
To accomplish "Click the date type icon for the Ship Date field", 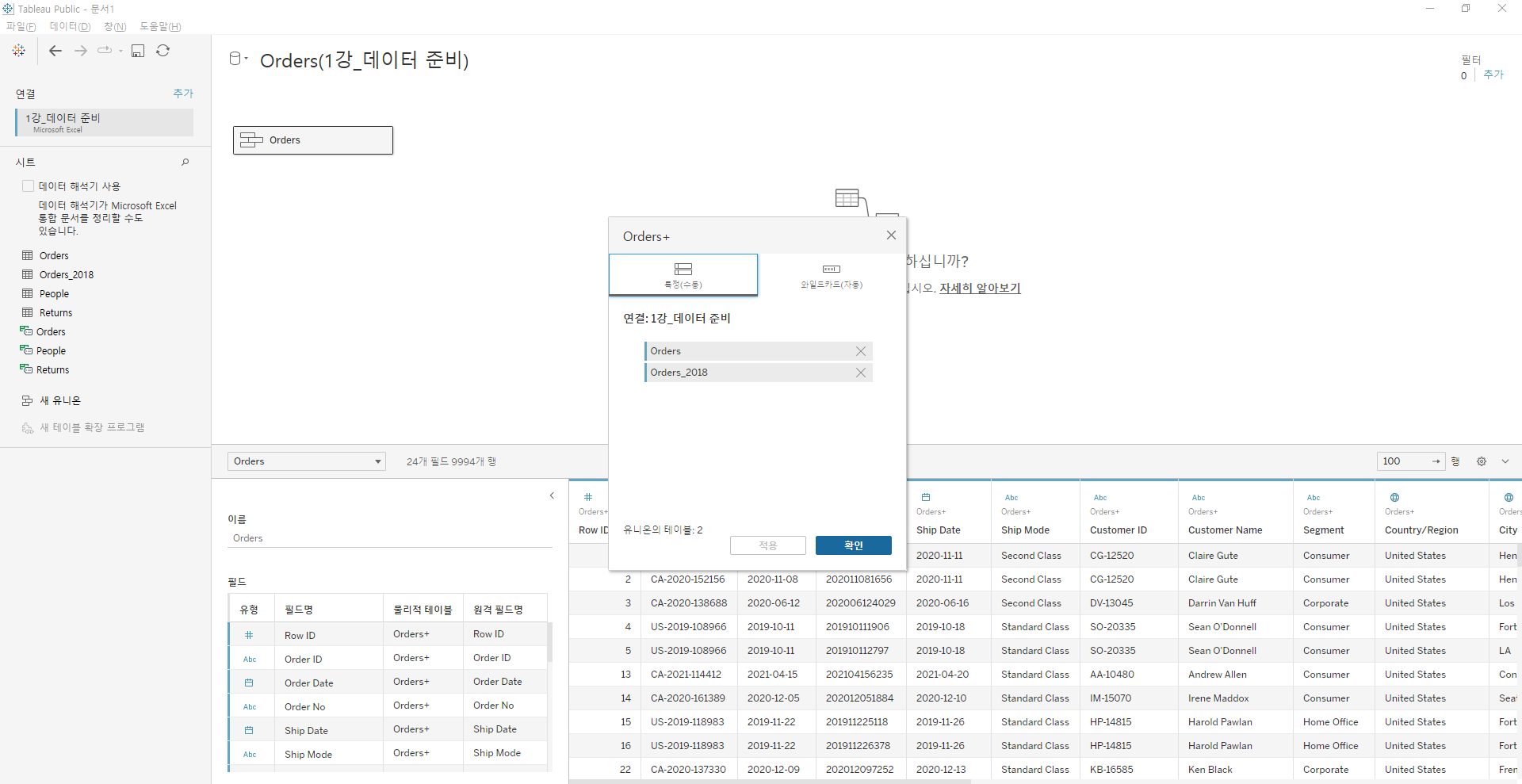I will (249, 730).
